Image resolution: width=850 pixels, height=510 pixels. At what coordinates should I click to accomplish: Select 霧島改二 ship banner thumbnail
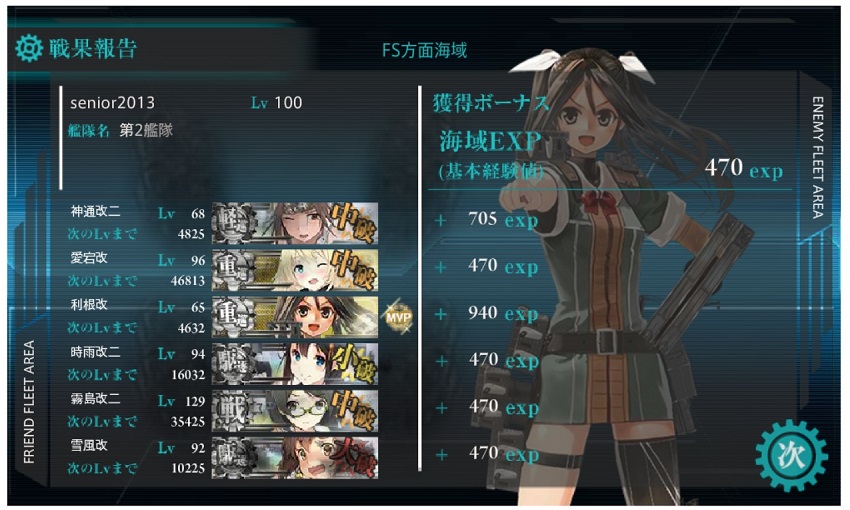[x=295, y=411]
